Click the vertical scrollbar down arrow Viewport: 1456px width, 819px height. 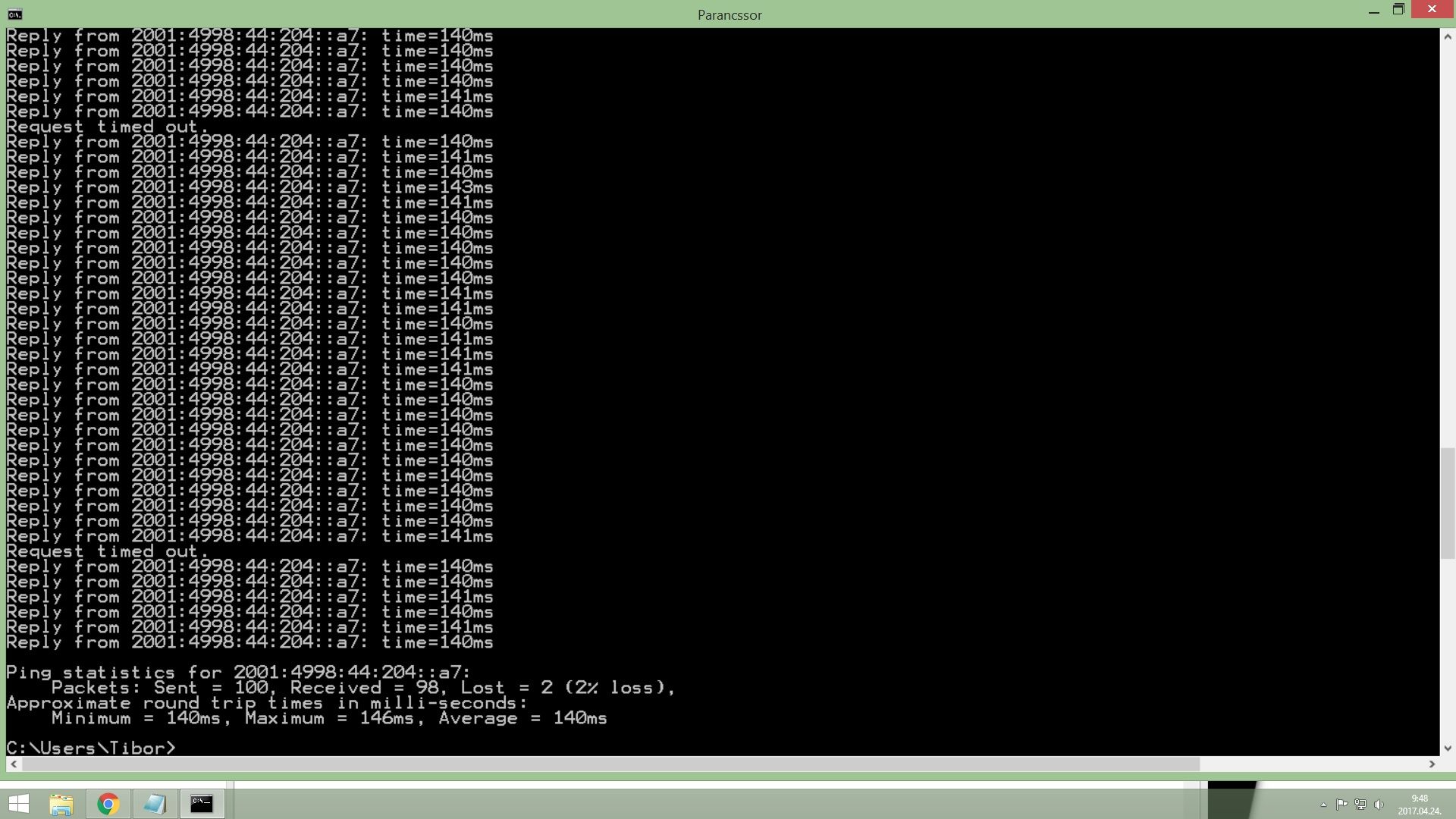point(1447,748)
